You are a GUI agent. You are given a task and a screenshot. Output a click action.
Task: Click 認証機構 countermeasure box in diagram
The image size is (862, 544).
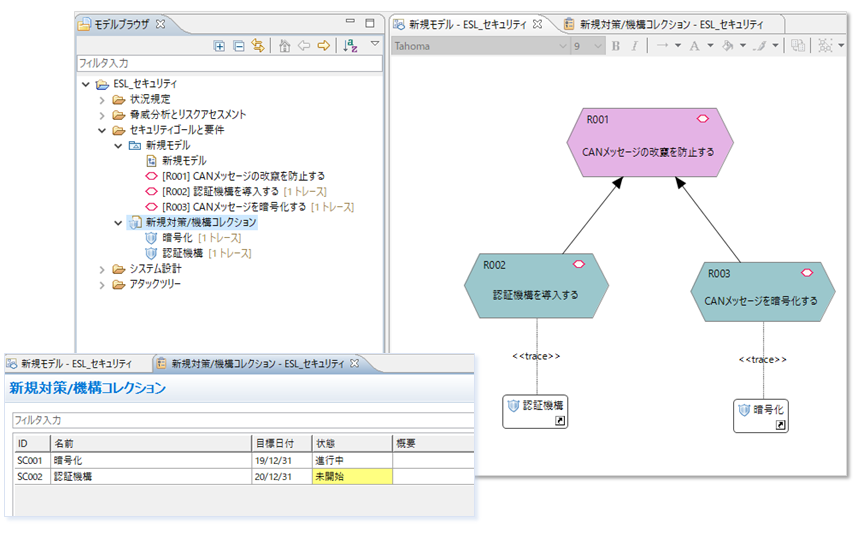[535, 412]
